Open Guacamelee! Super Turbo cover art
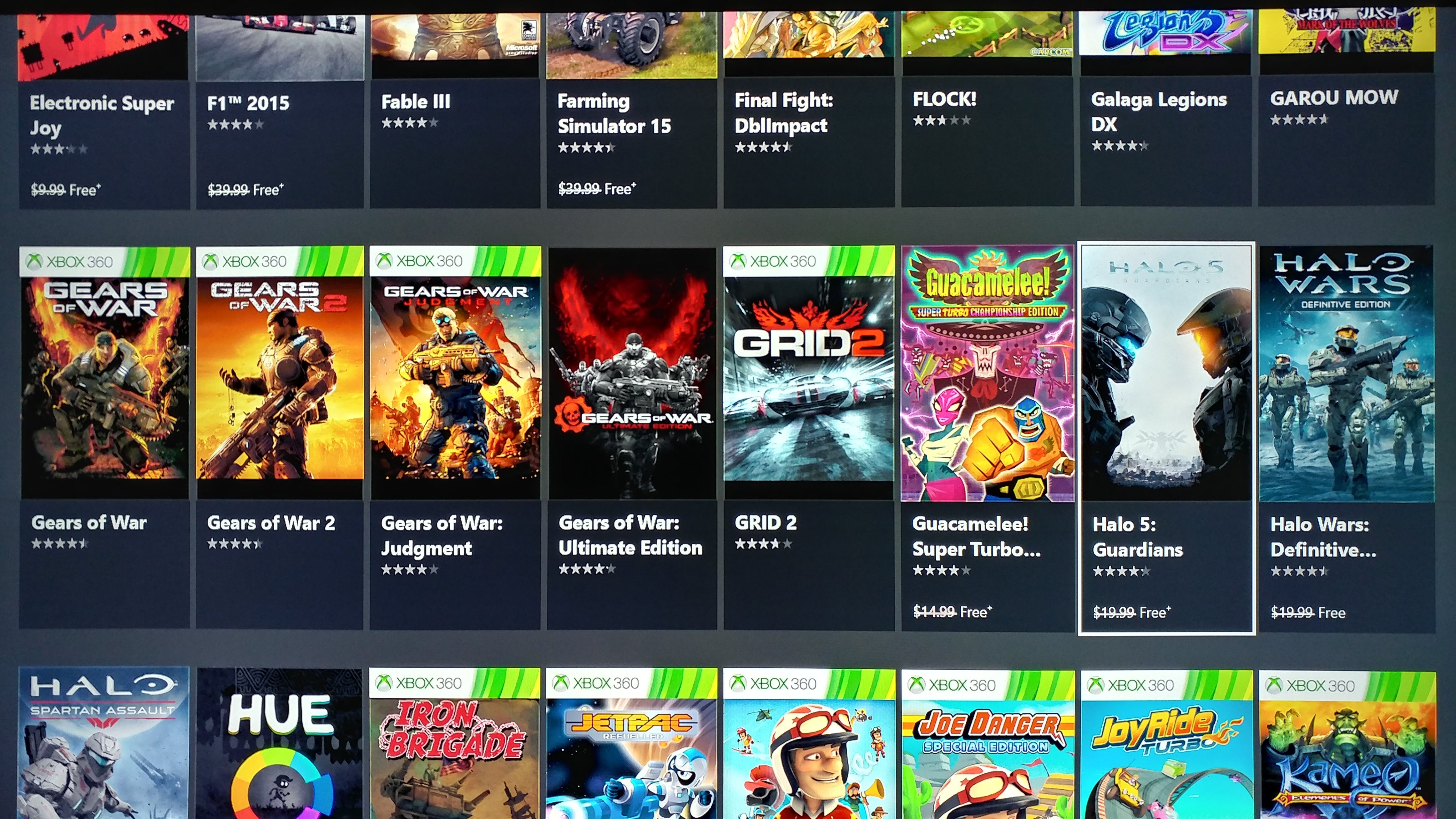1456x819 pixels. 988,373
